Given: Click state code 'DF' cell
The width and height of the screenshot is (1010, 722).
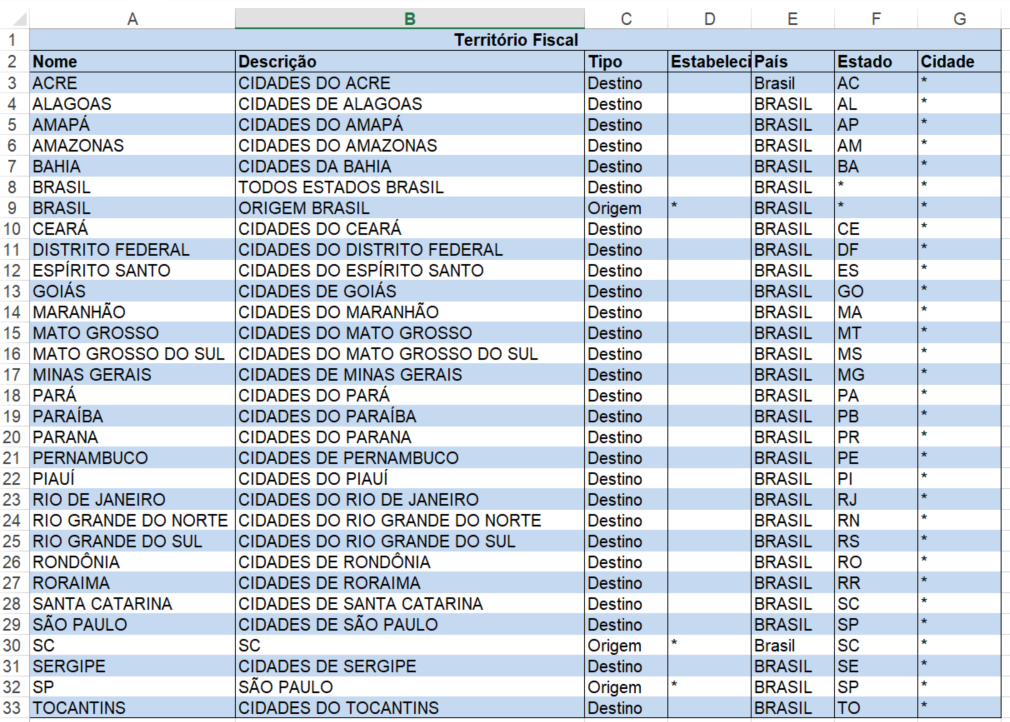Looking at the screenshot, I should coord(875,250).
